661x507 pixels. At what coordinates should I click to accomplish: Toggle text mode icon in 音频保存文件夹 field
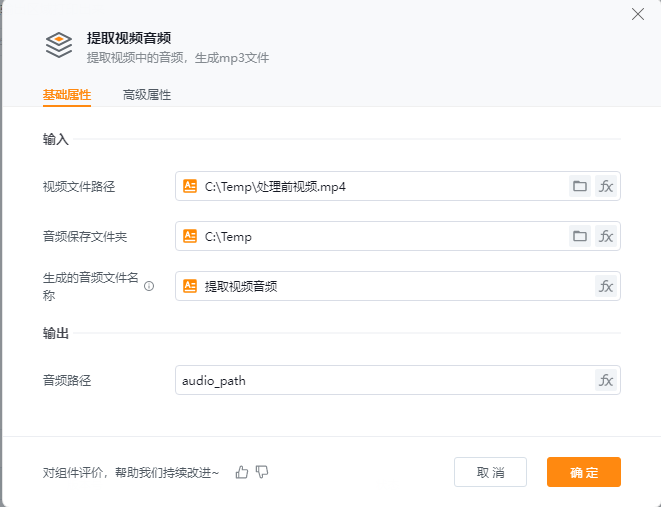[190, 236]
